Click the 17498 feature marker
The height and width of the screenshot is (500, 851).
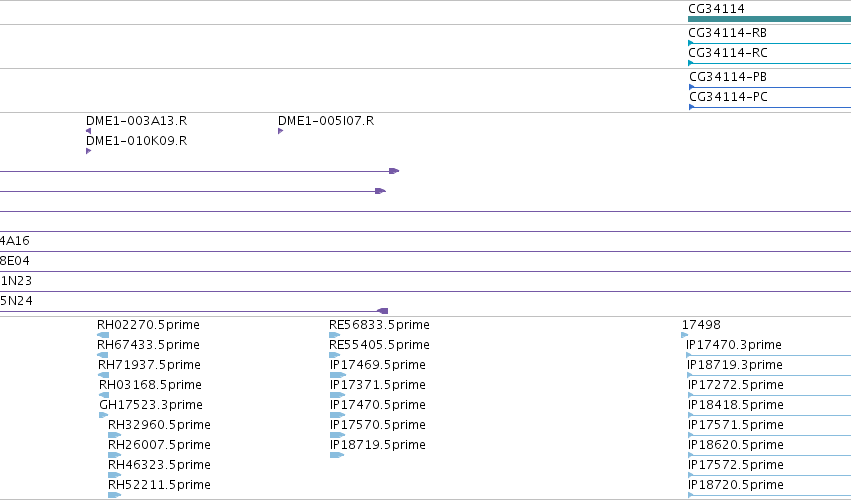tap(684, 335)
